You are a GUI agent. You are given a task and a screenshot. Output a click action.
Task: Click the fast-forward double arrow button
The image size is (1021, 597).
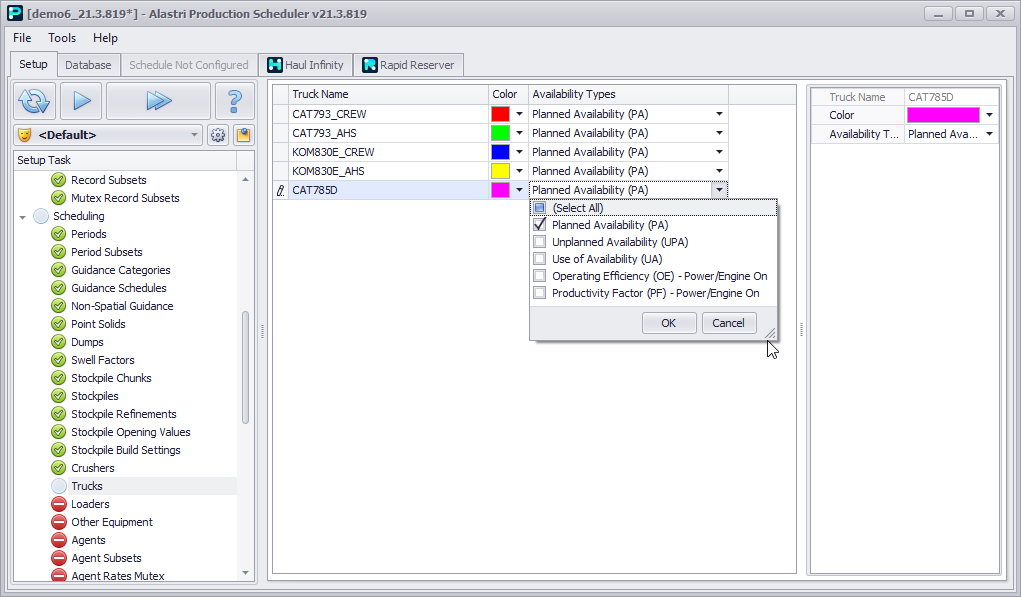click(158, 101)
